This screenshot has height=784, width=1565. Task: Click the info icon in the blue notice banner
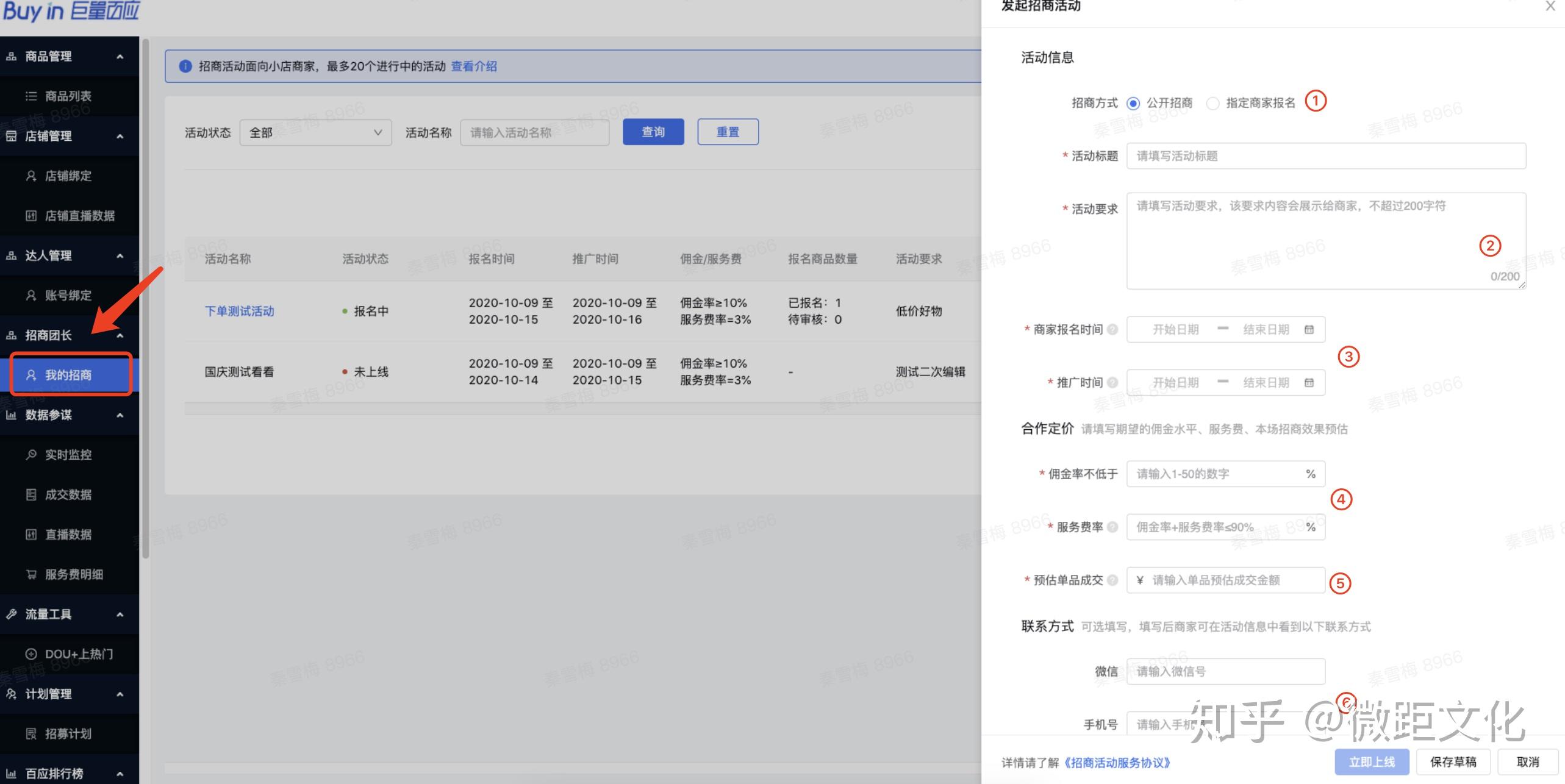point(185,66)
